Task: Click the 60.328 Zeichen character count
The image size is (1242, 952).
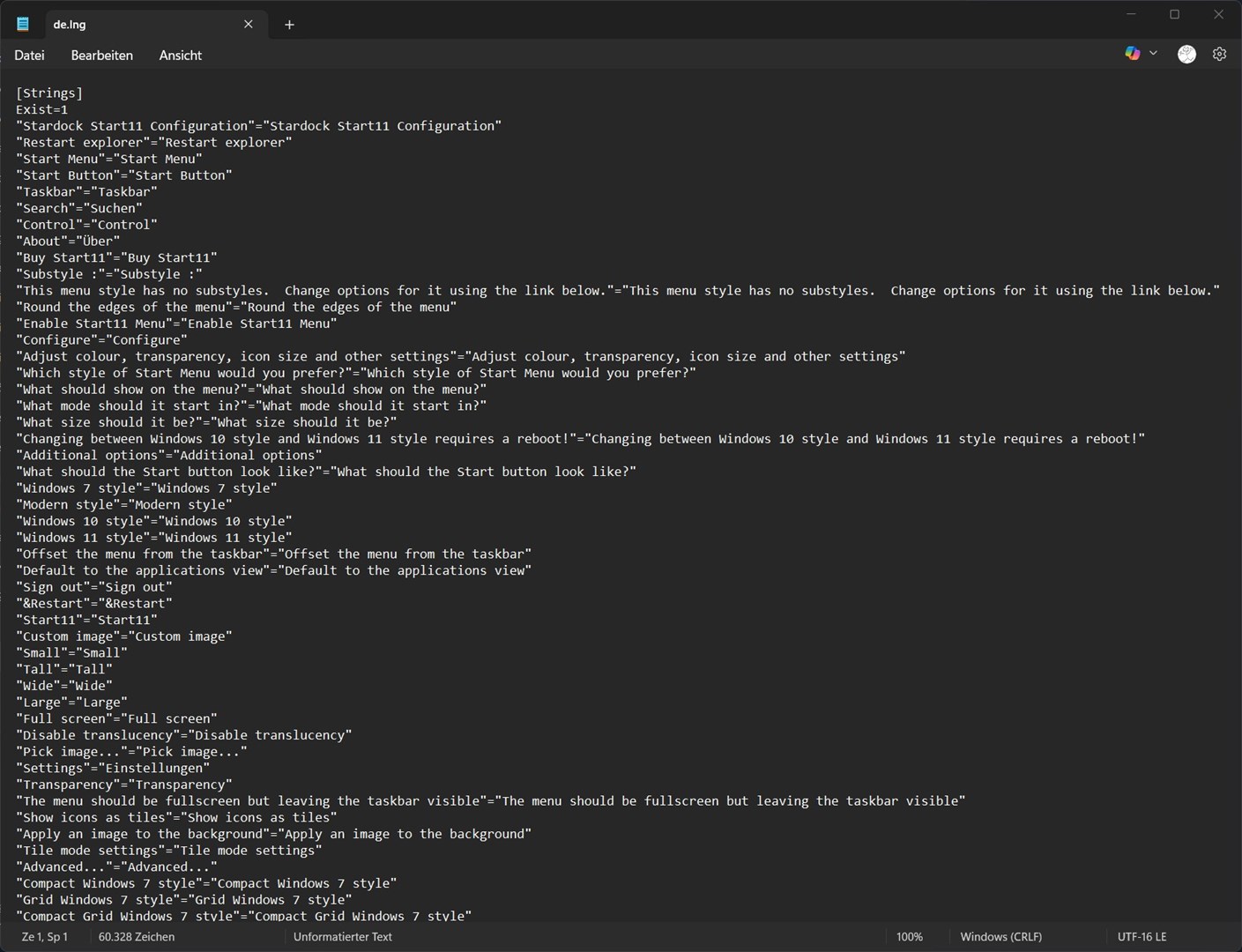Action: pyautogui.click(x=137, y=937)
